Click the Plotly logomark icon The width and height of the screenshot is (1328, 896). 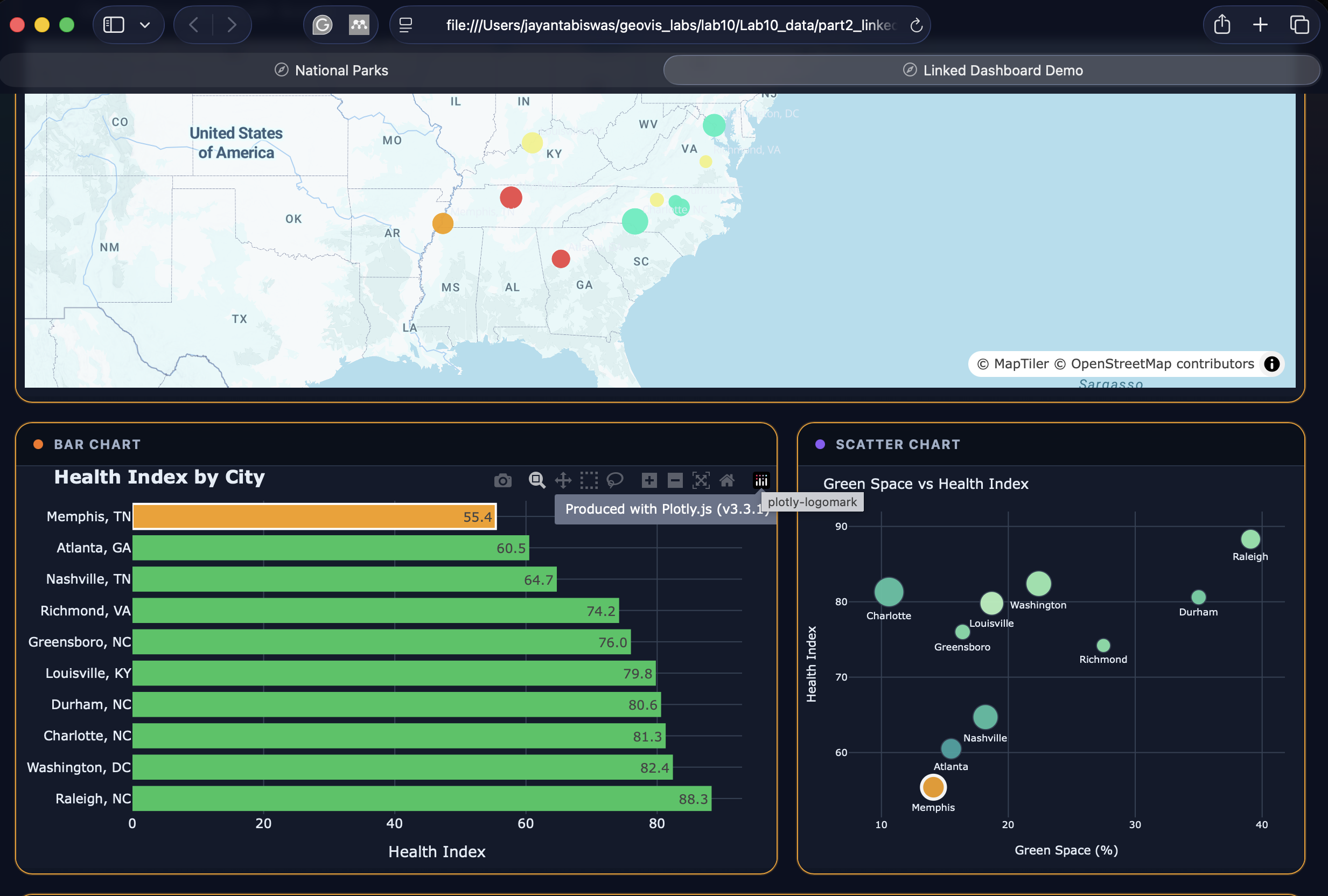(x=761, y=480)
